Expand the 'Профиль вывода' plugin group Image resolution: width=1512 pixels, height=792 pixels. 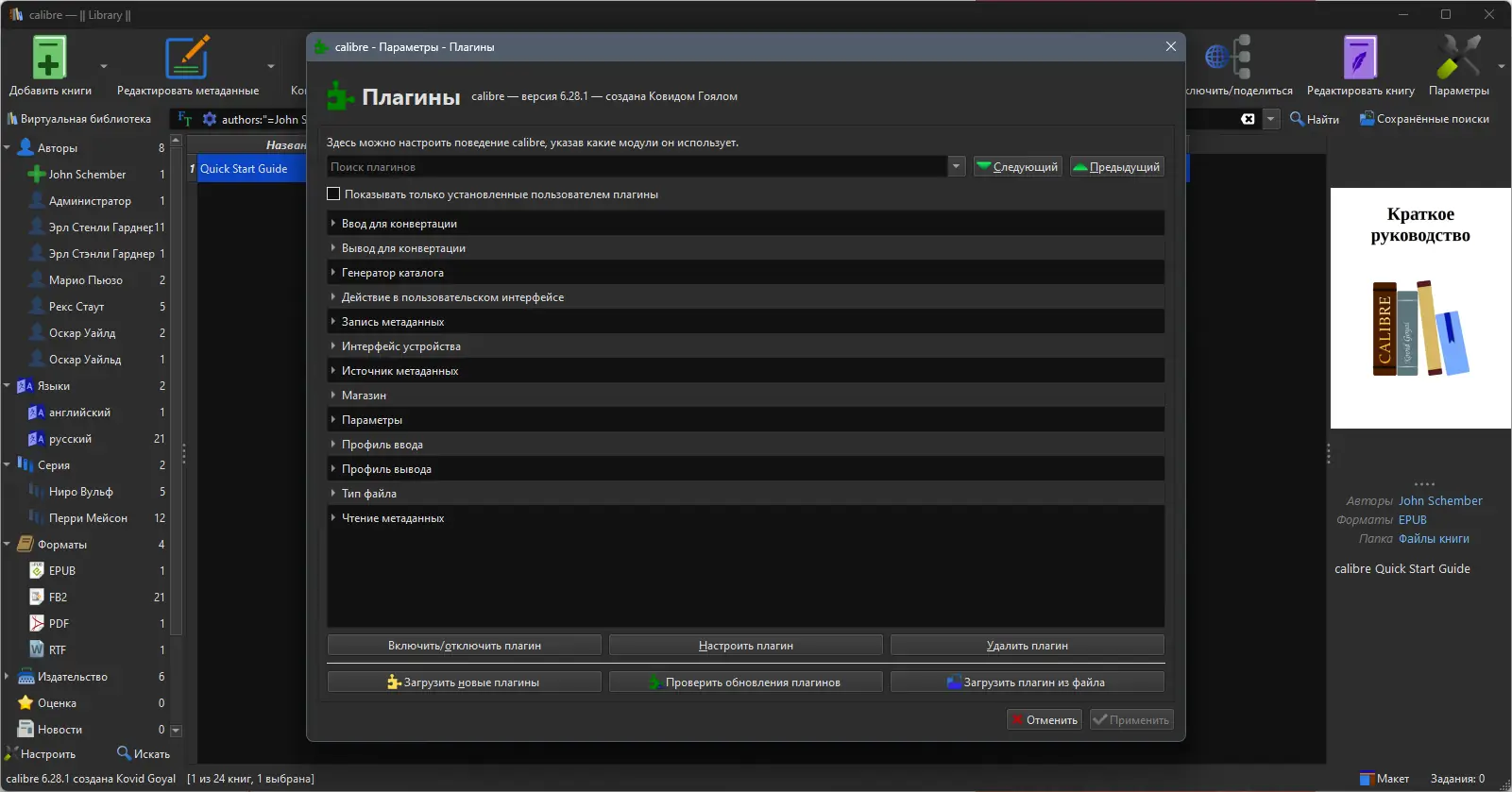[x=333, y=468]
